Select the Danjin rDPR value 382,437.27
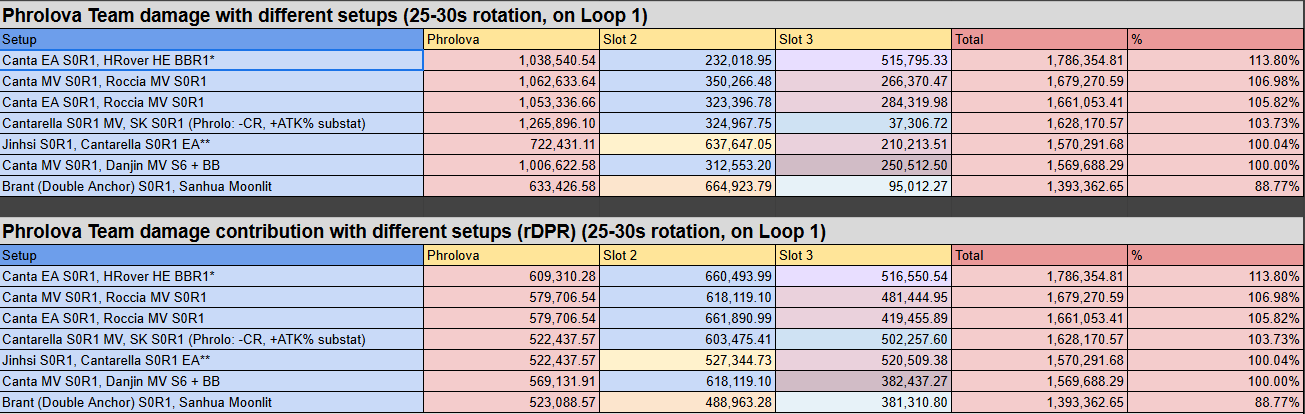 864,382
